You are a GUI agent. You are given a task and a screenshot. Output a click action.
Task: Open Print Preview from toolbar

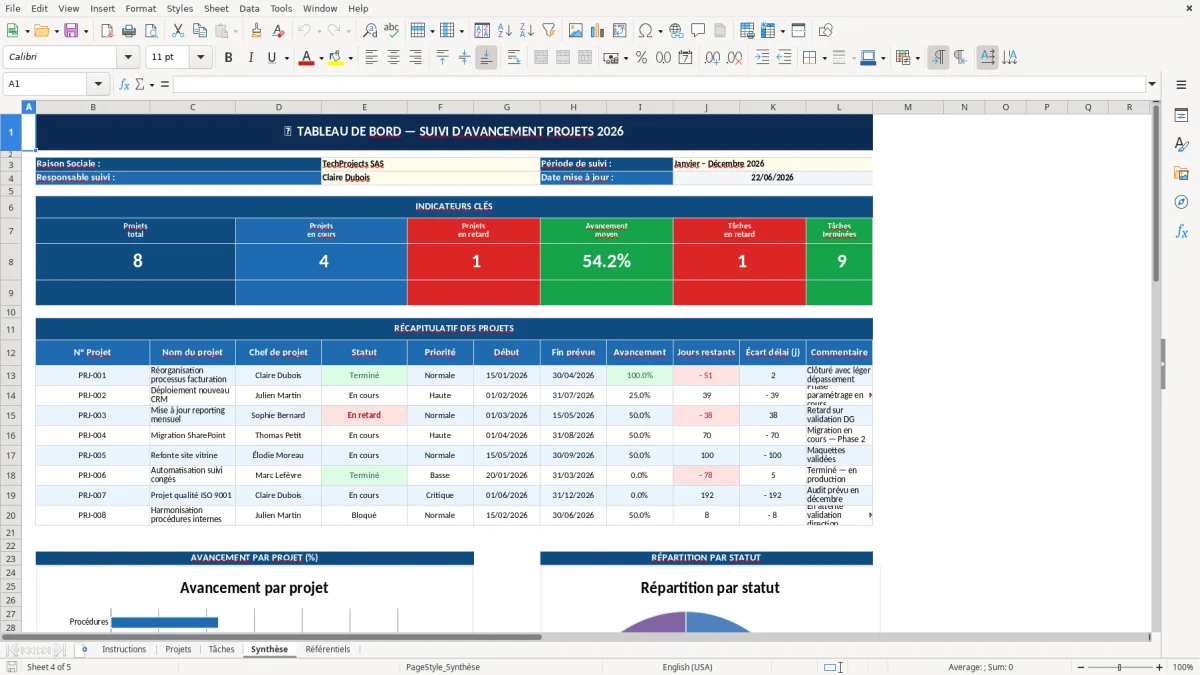(x=150, y=31)
